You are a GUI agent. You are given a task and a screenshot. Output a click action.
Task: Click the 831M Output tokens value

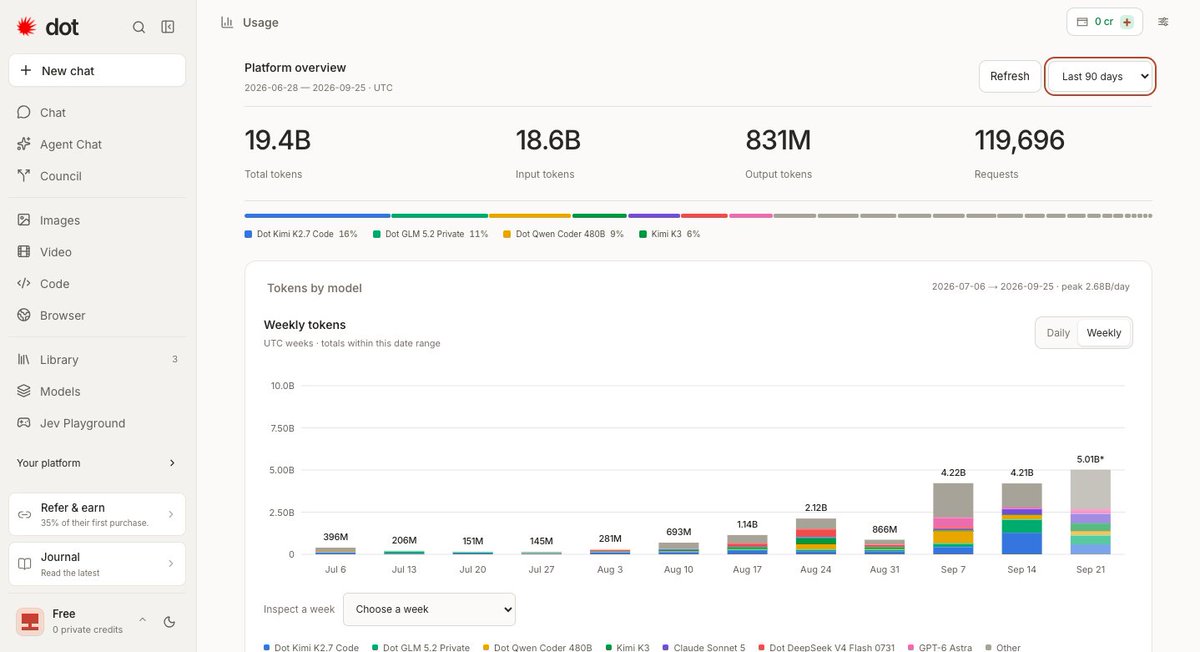pyautogui.click(x=778, y=140)
